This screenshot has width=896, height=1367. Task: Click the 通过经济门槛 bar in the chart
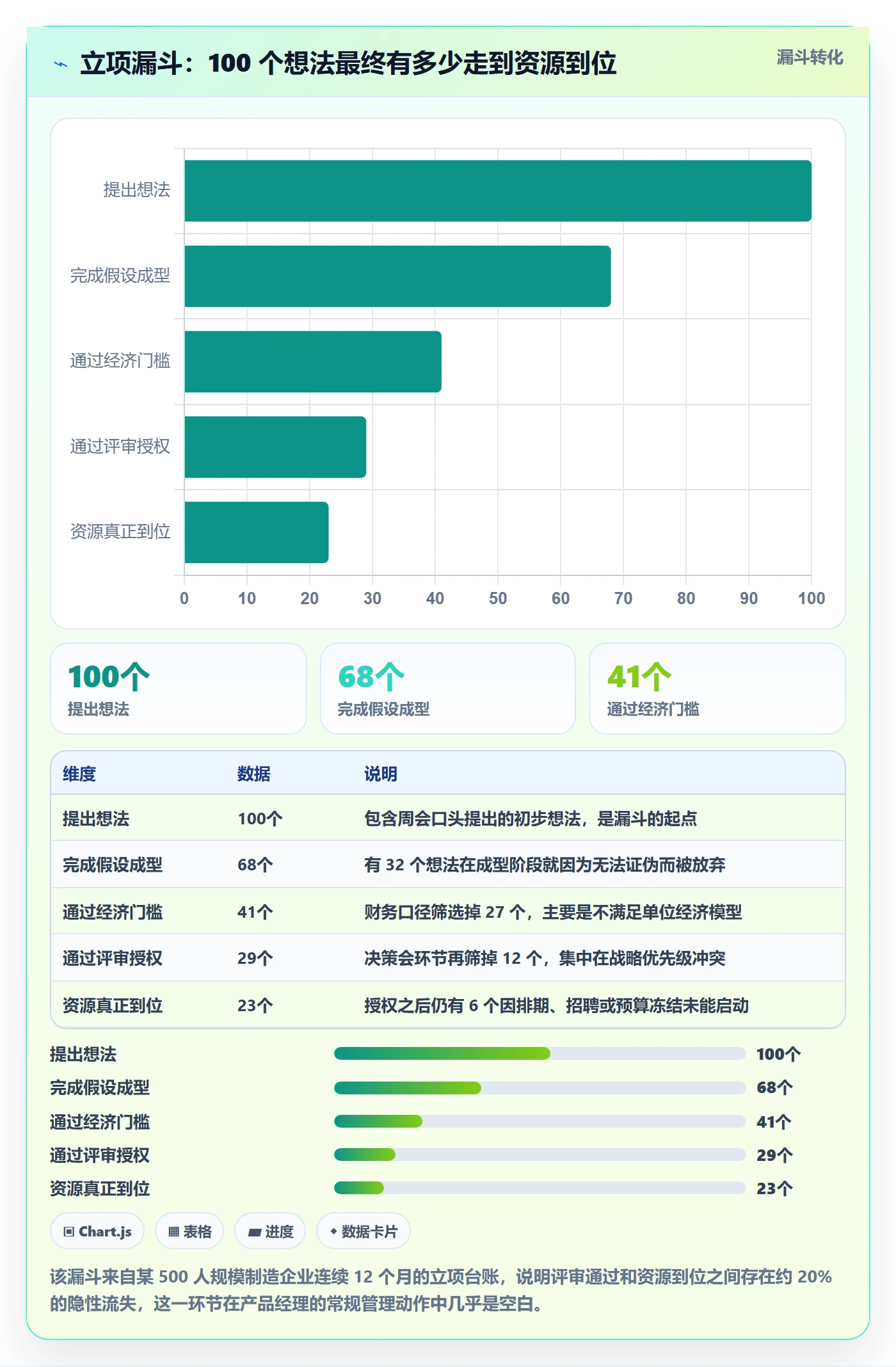[313, 362]
